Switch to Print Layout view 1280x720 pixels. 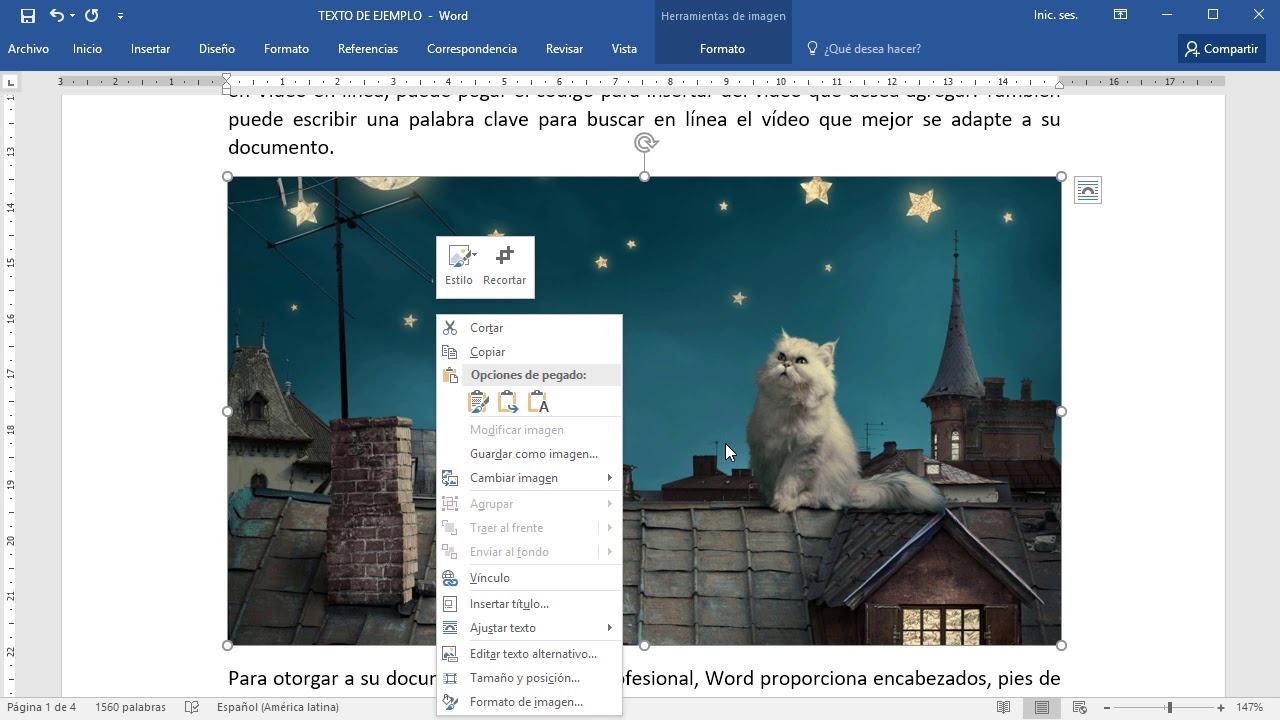pos(1042,707)
